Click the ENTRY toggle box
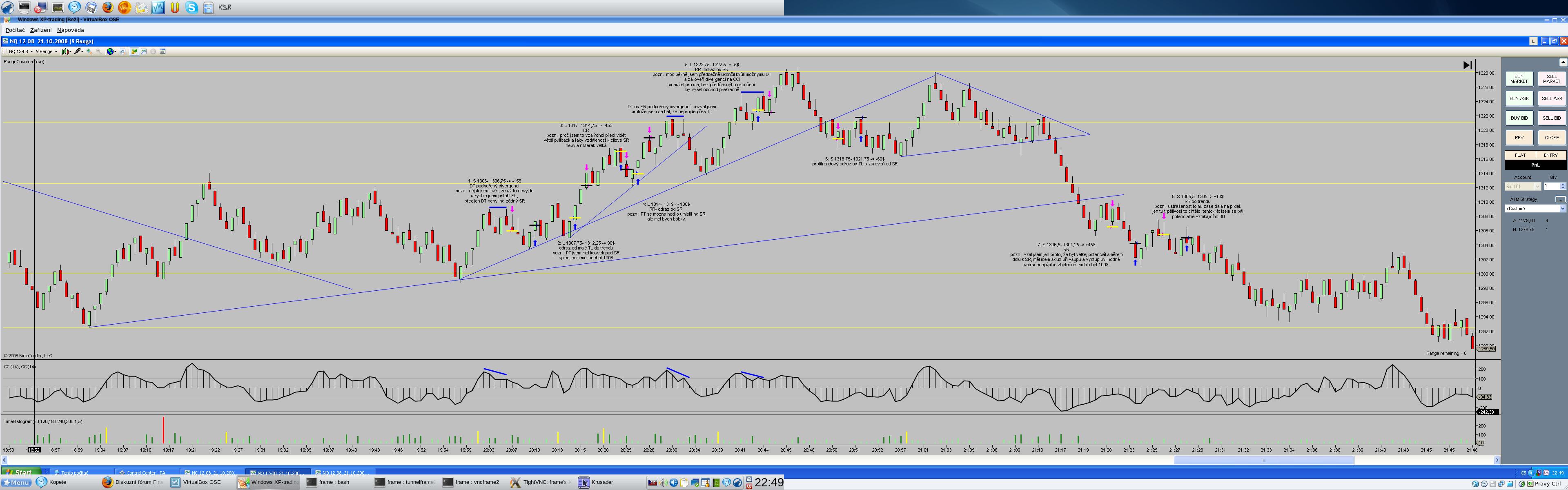The height and width of the screenshot is (490, 1568). pos(1550,155)
